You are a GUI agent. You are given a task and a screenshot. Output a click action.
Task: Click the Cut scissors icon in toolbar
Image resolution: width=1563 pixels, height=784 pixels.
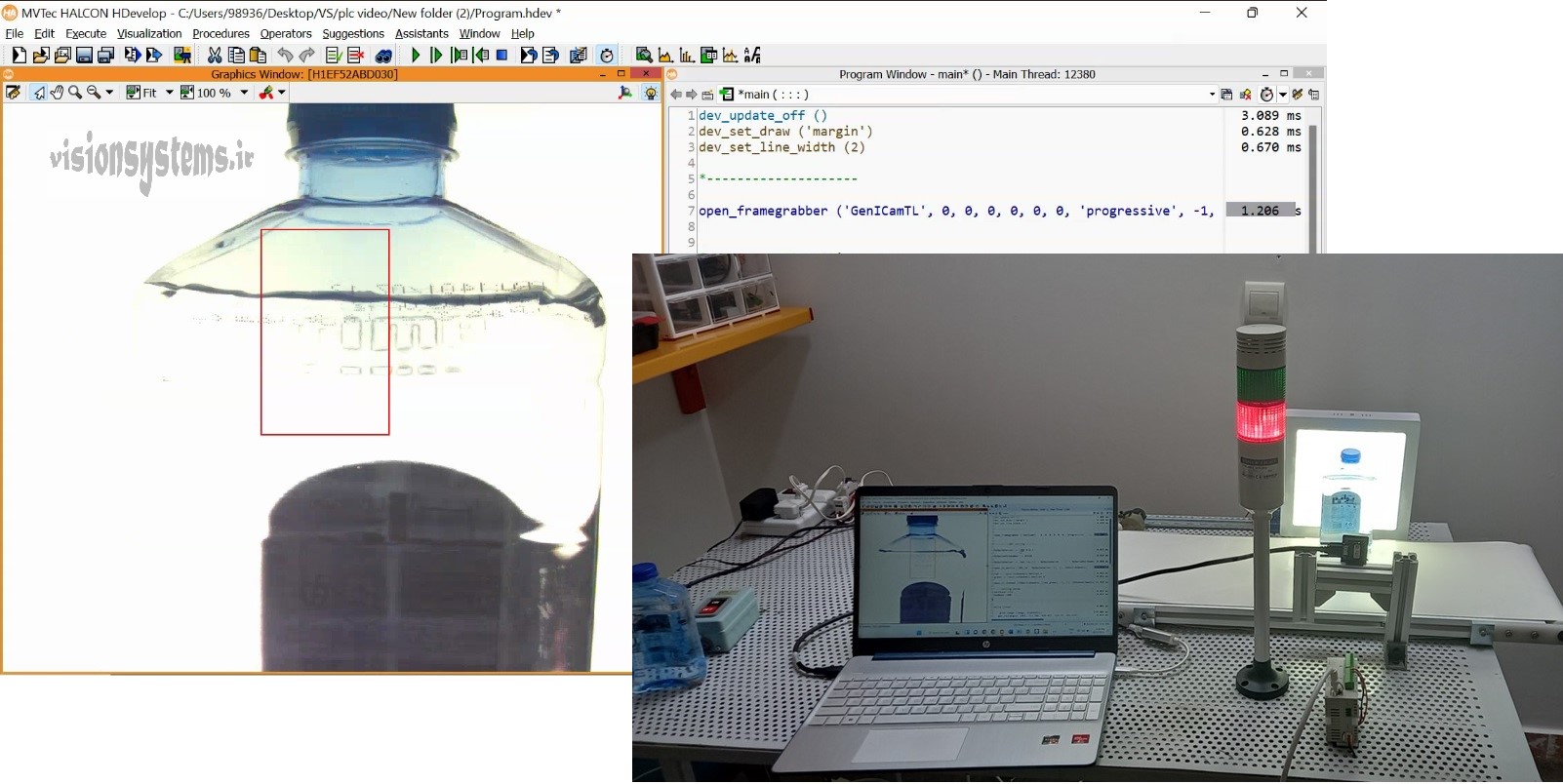pos(215,56)
